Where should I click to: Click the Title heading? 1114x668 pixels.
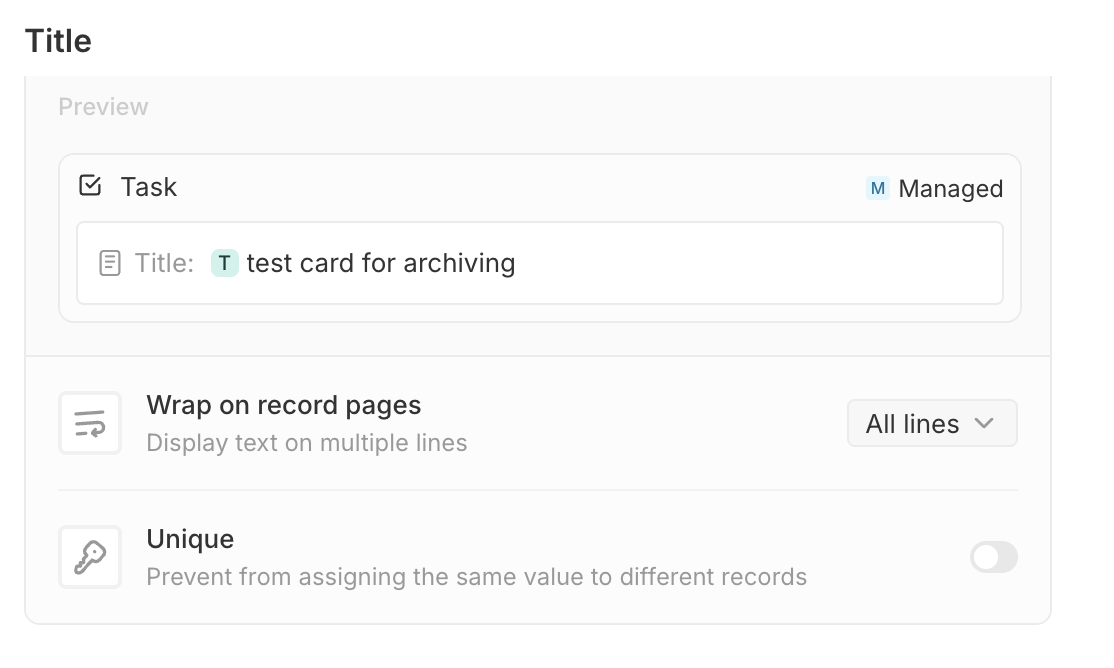[58, 41]
